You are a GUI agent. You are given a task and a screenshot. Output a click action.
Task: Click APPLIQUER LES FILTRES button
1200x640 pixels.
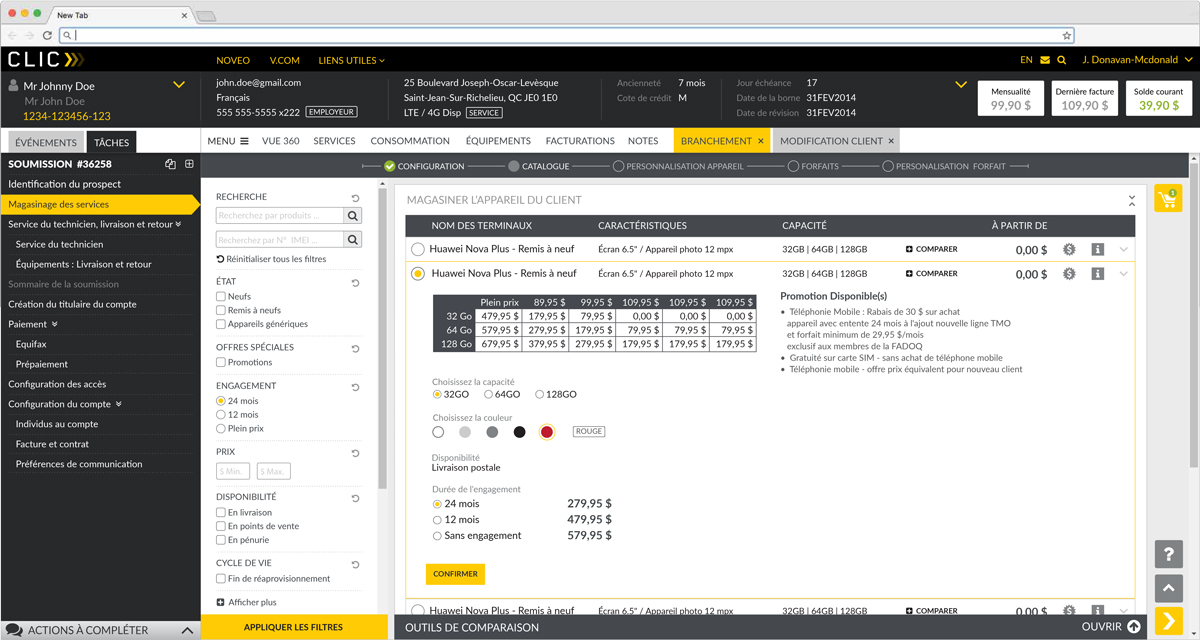pos(294,627)
